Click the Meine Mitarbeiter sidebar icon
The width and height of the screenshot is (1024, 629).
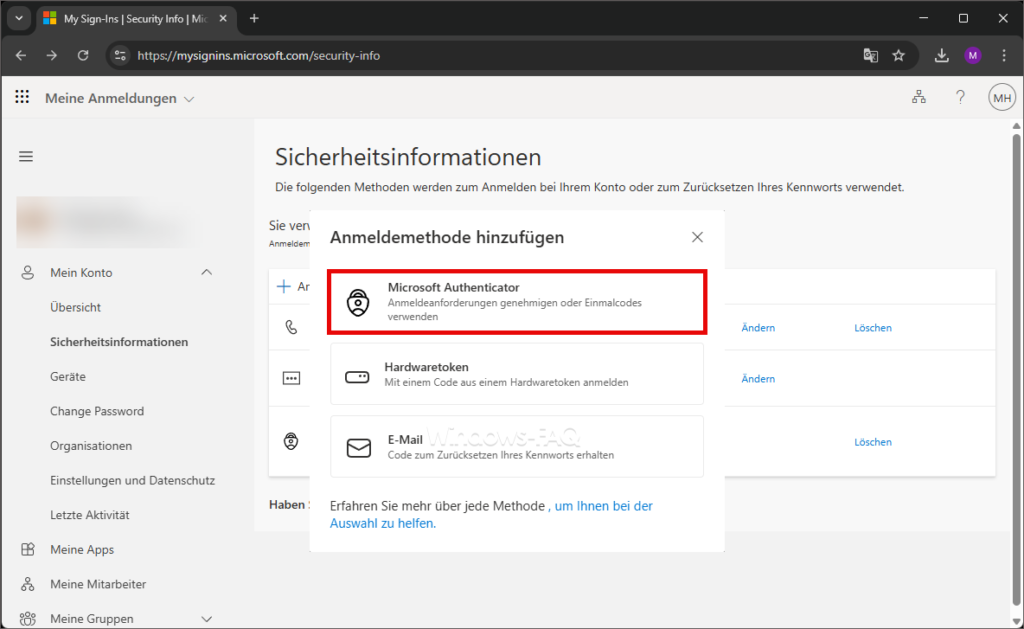pyautogui.click(x=27, y=584)
